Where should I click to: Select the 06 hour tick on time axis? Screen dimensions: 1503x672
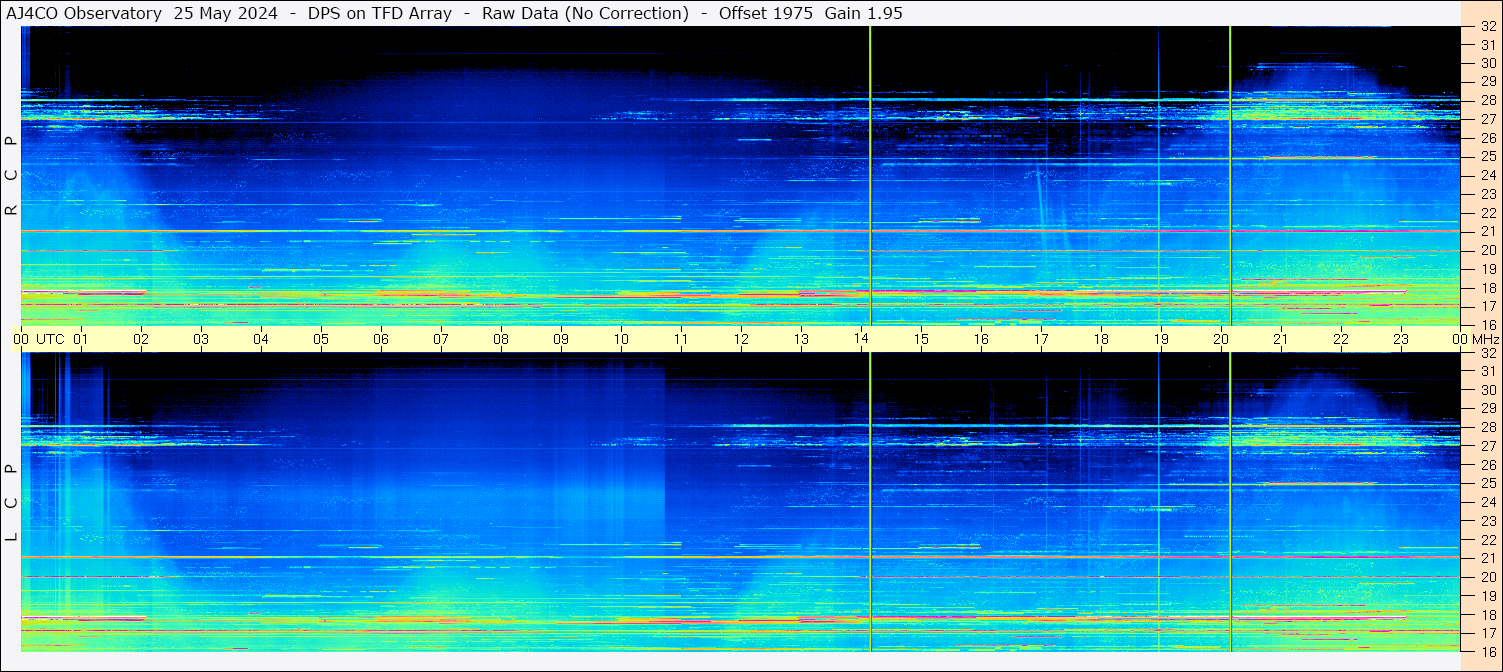[381, 339]
